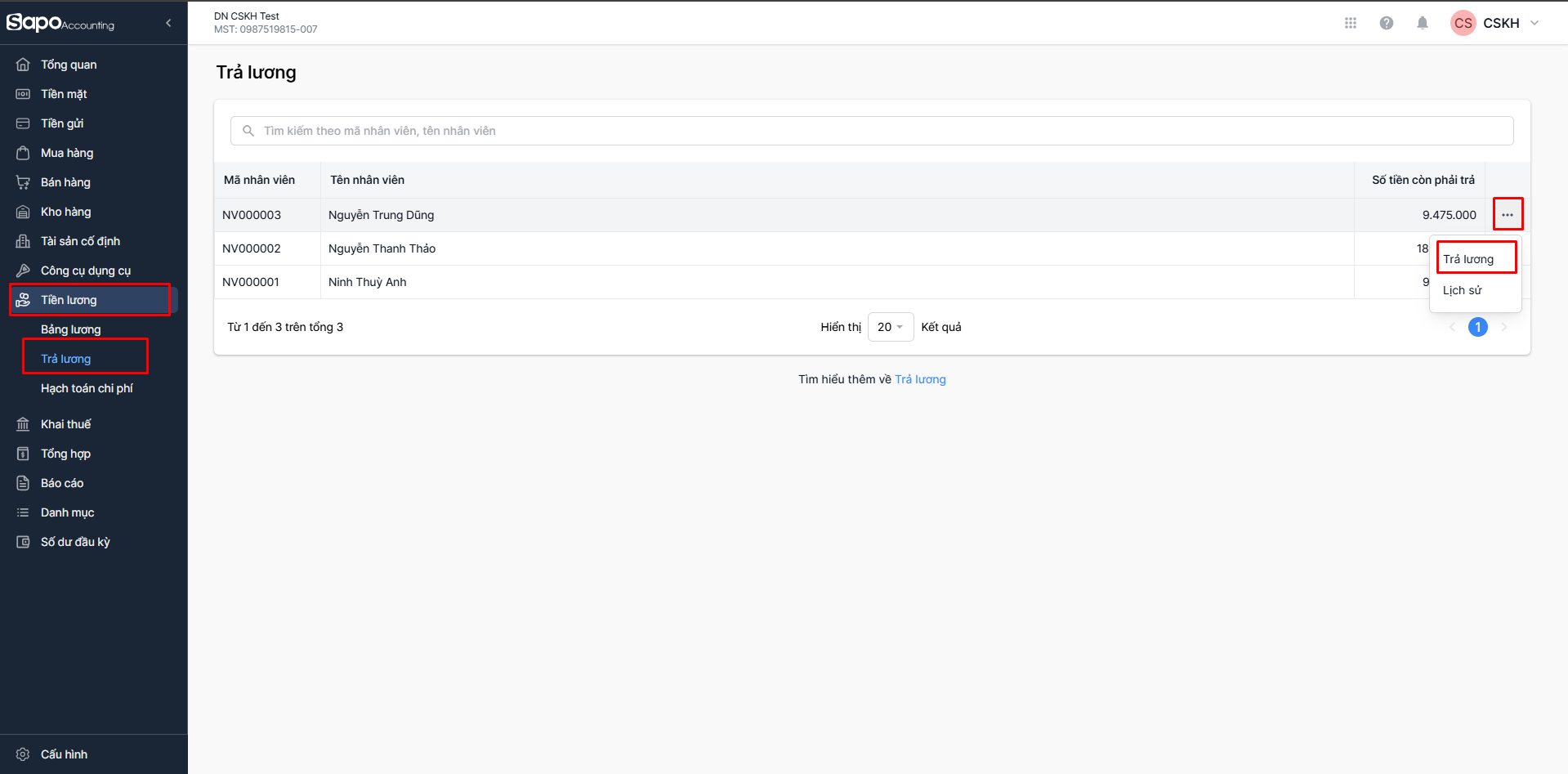The width and height of the screenshot is (1568, 774).
Task: Open the notifications bell
Action: tap(1423, 23)
